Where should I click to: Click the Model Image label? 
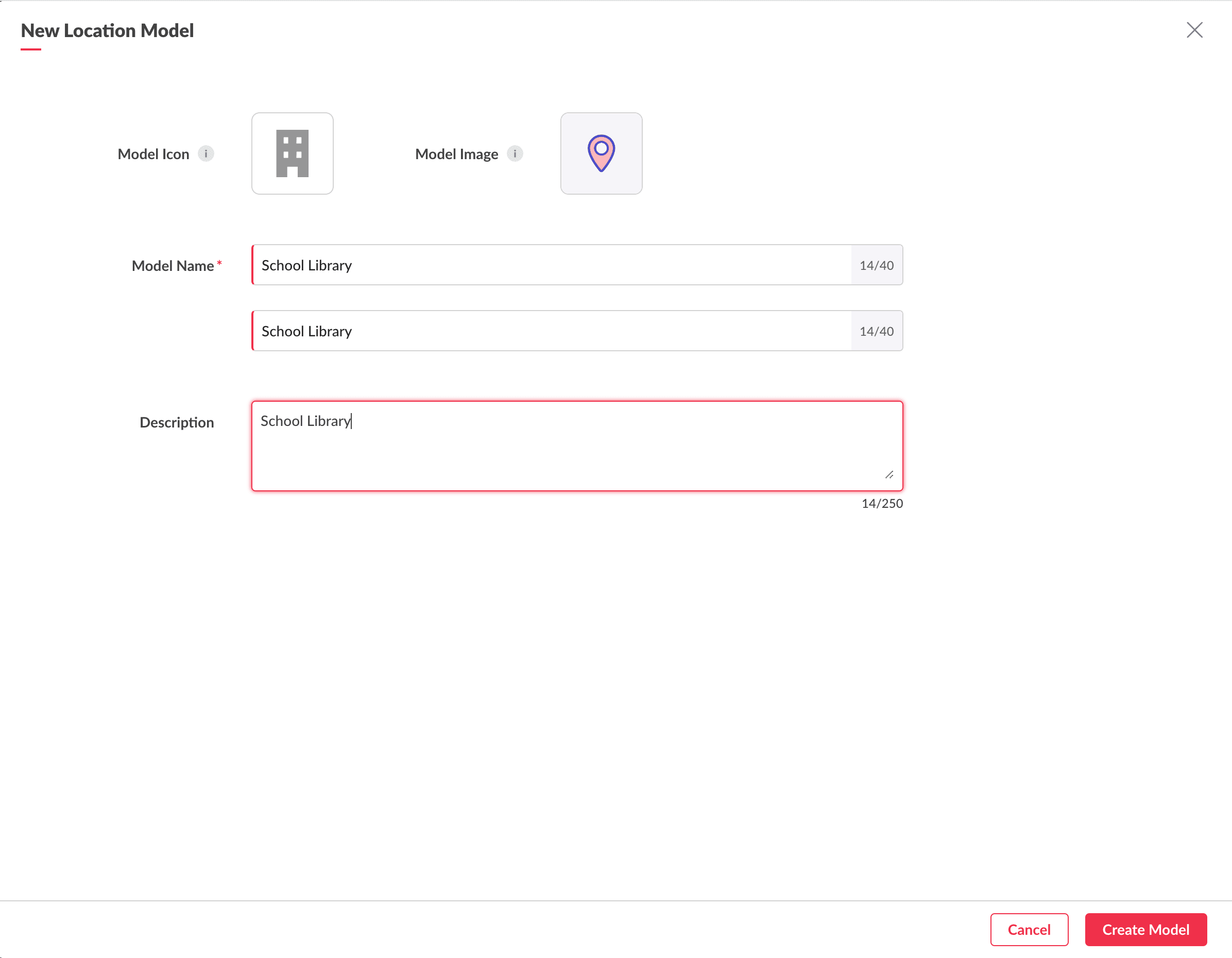coord(456,154)
